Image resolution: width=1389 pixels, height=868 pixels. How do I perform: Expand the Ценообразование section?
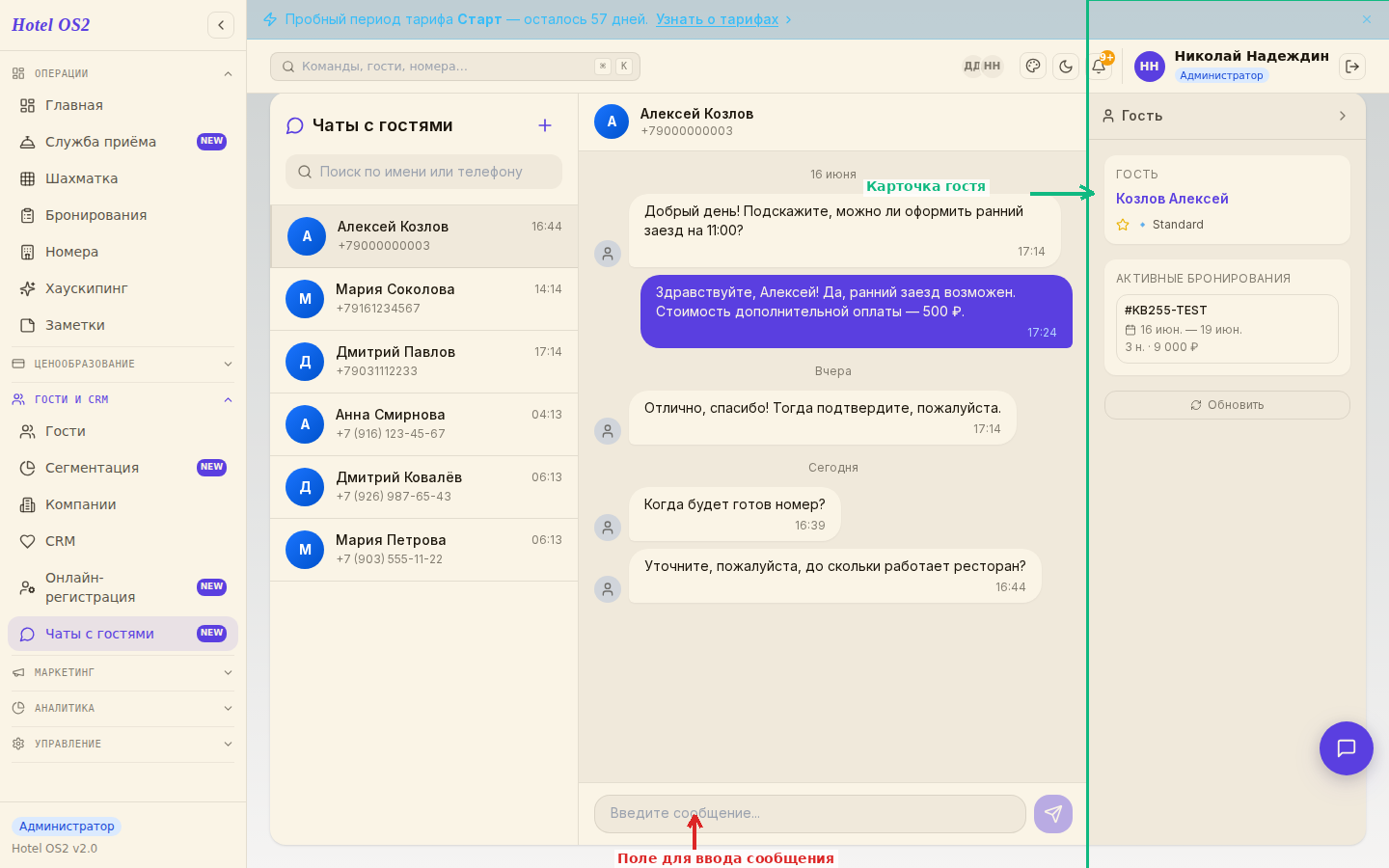pyautogui.click(x=123, y=364)
